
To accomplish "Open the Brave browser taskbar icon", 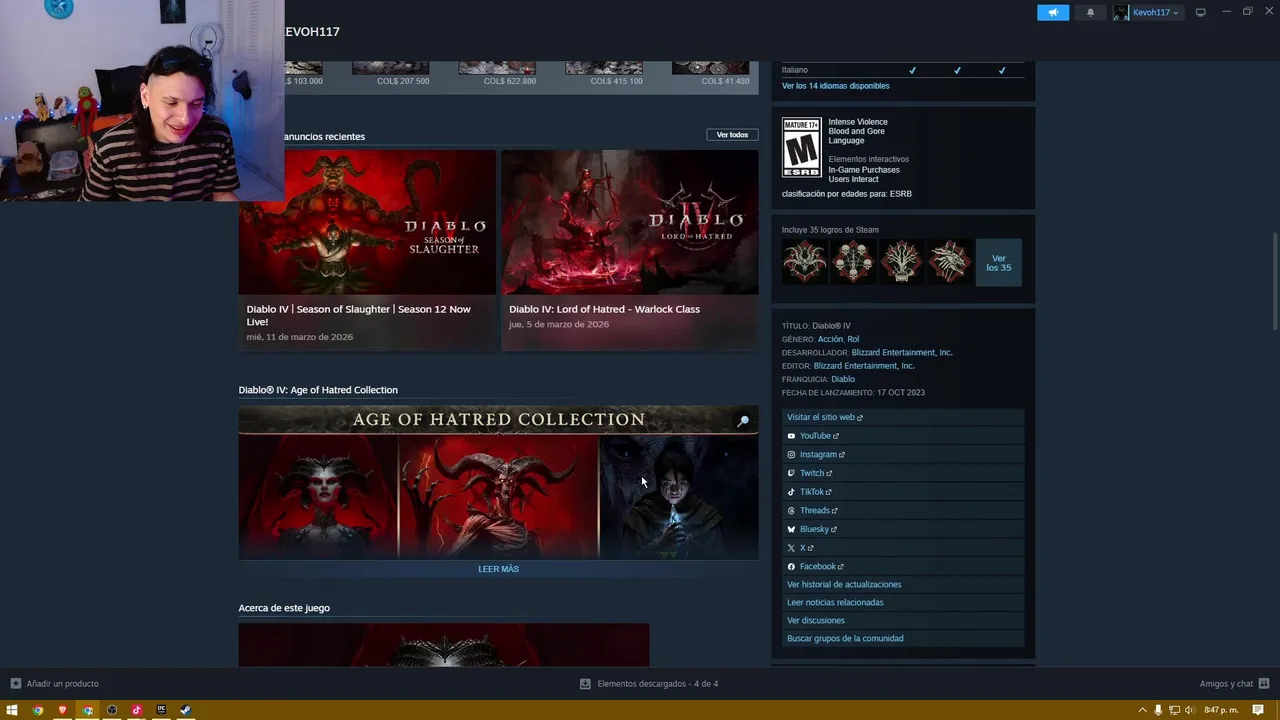I will [x=62, y=710].
